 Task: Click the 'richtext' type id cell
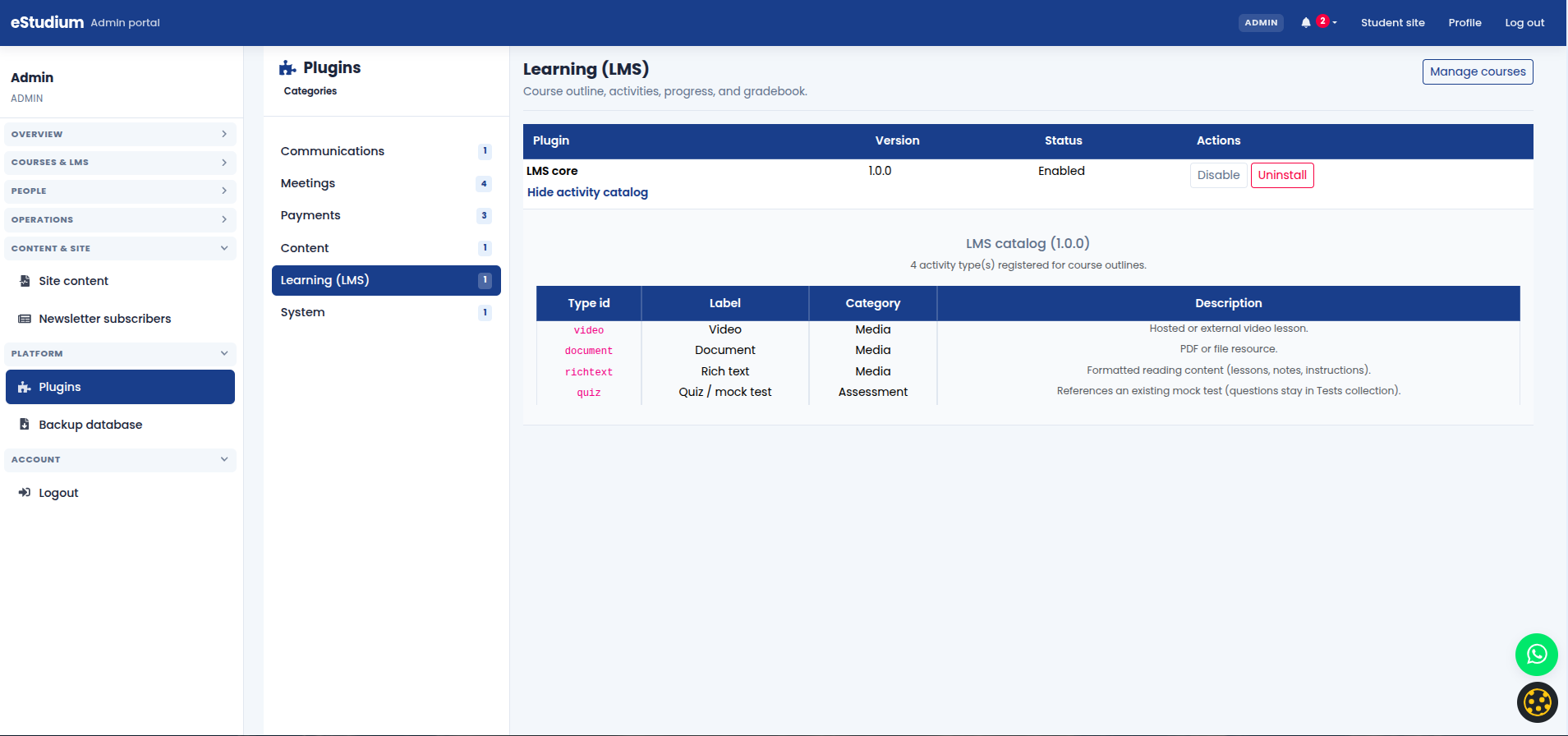tap(589, 372)
